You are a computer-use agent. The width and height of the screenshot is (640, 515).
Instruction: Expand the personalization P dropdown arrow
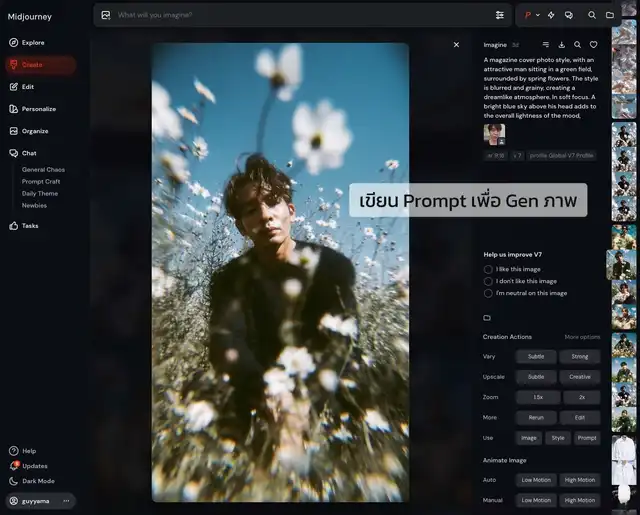[538, 15]
